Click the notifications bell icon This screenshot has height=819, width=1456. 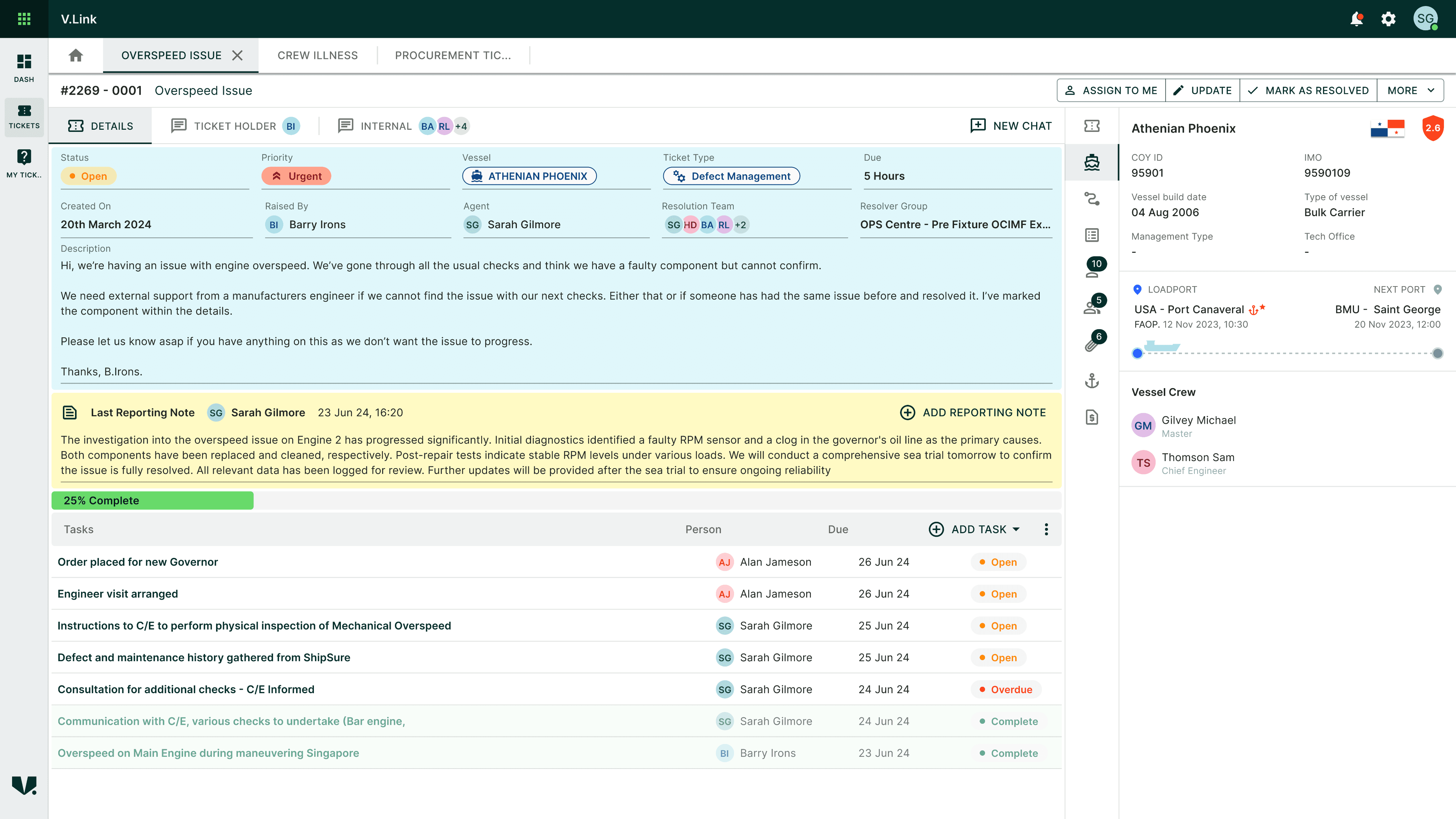1356,18
